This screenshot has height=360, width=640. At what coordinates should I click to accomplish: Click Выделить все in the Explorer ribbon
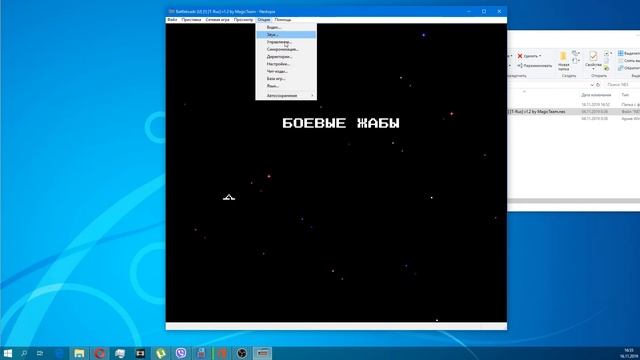pyautogui.click(x=629, y=53)
